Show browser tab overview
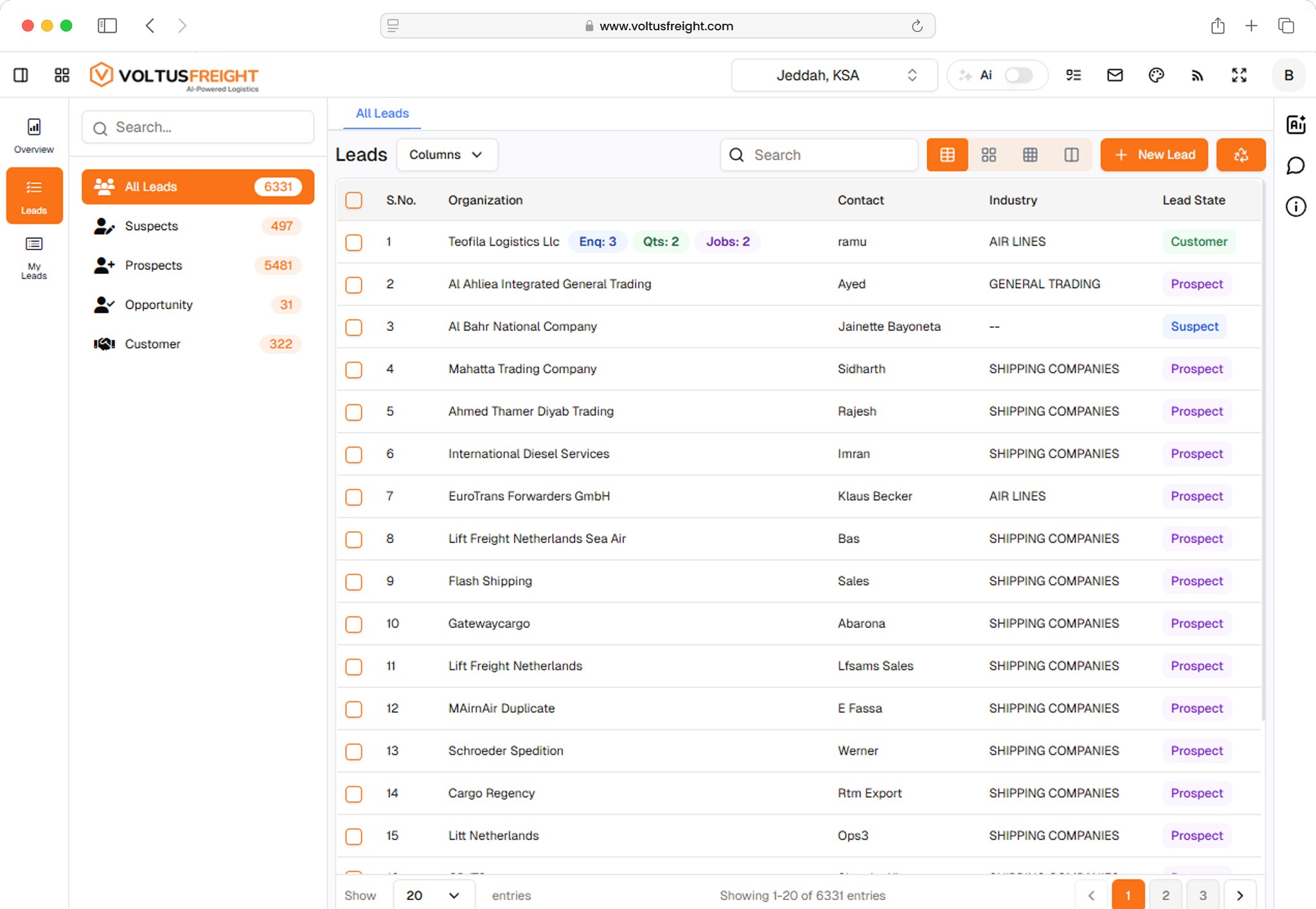The height and width of the screenshot is (909, 1316). click(x=1286, y=26)
